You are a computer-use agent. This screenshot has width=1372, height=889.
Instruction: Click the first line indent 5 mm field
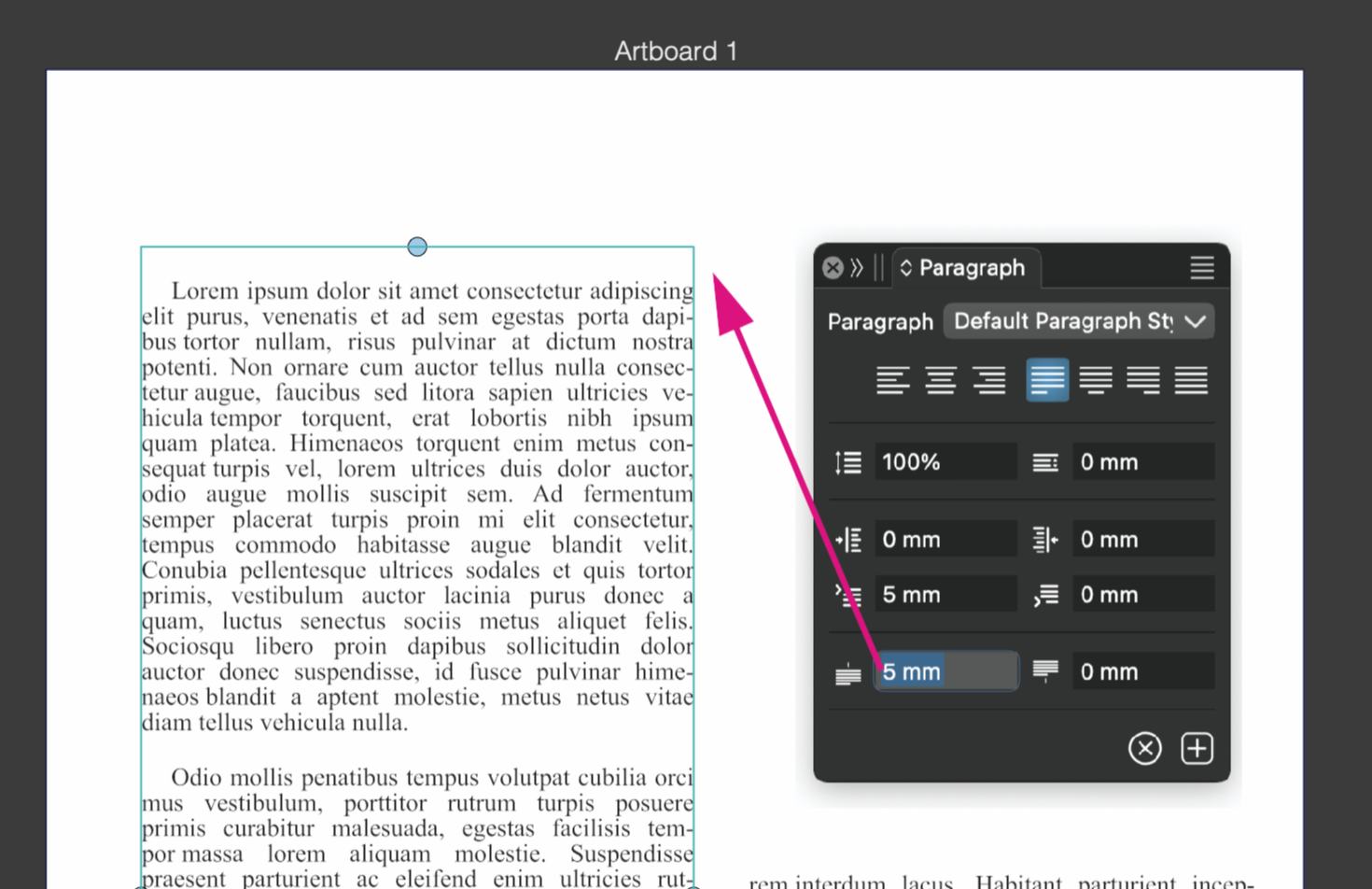click(x=945, y=595)
